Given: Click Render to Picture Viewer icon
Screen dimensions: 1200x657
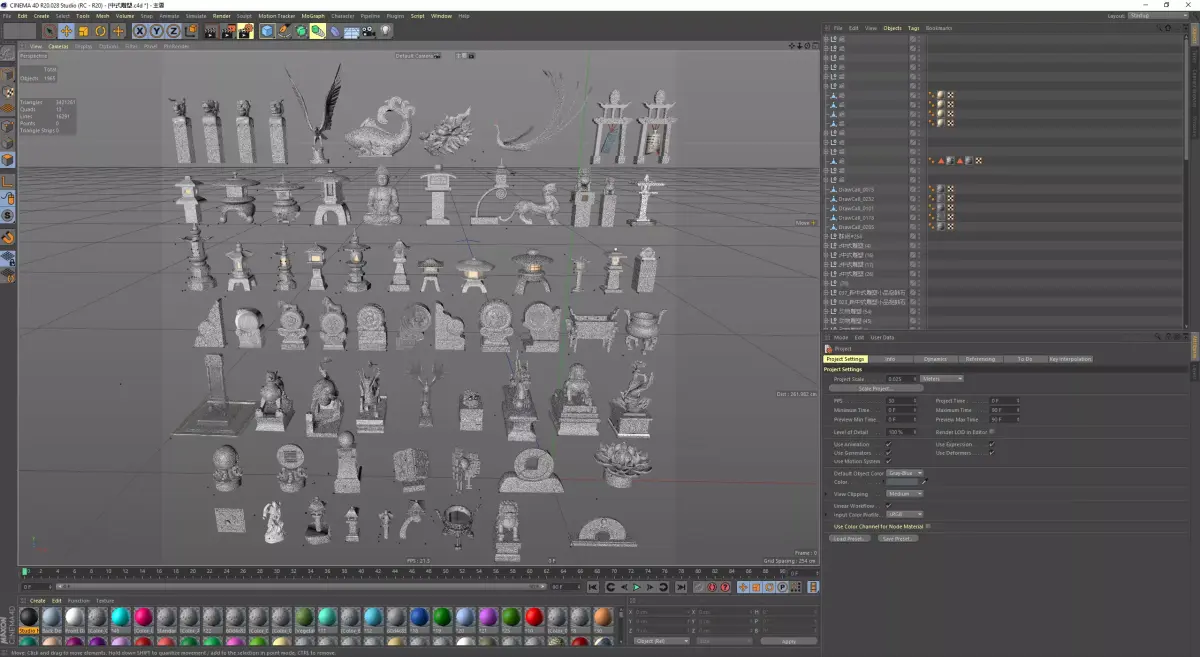Looking at the screenshot, I should [227, 31].
